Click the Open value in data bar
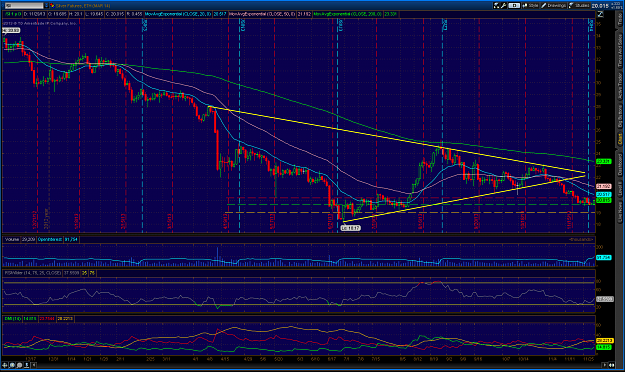 58,14
